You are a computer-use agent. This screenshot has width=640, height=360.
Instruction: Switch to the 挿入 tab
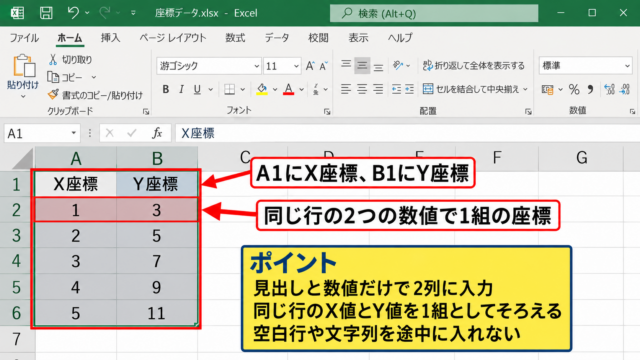(x=111, y=38)
